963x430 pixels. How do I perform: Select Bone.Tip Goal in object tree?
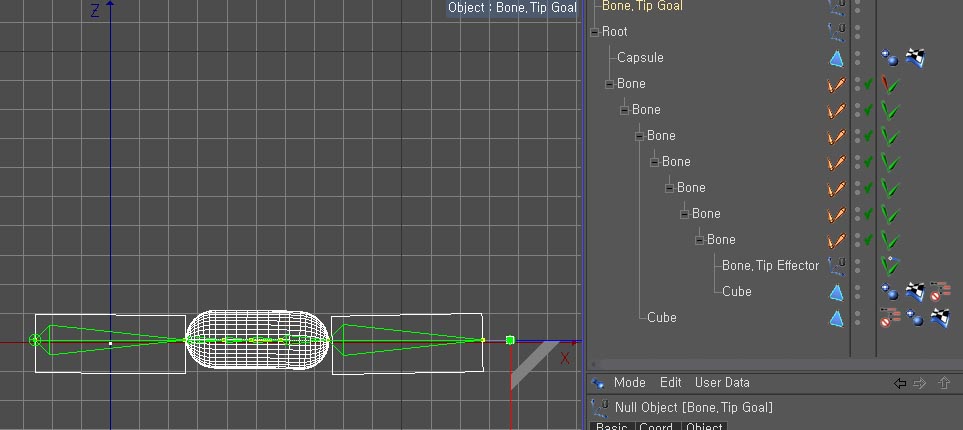tap(642, 6)
